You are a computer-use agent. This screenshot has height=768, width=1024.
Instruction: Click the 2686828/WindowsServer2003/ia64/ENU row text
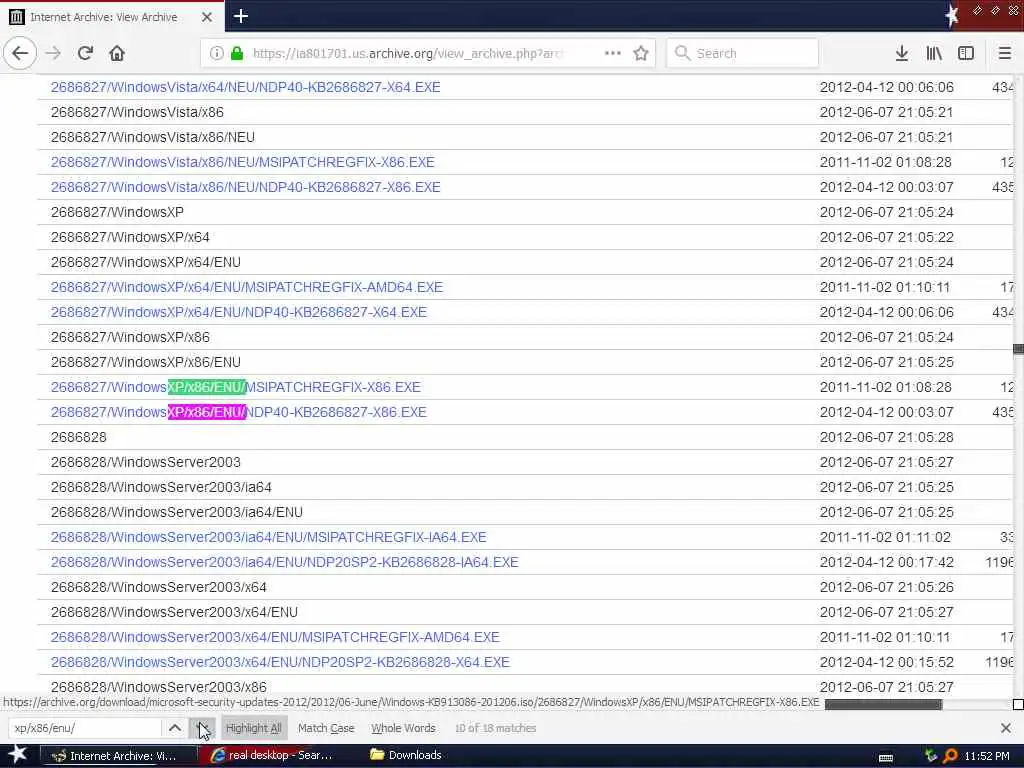pos(177,511)
